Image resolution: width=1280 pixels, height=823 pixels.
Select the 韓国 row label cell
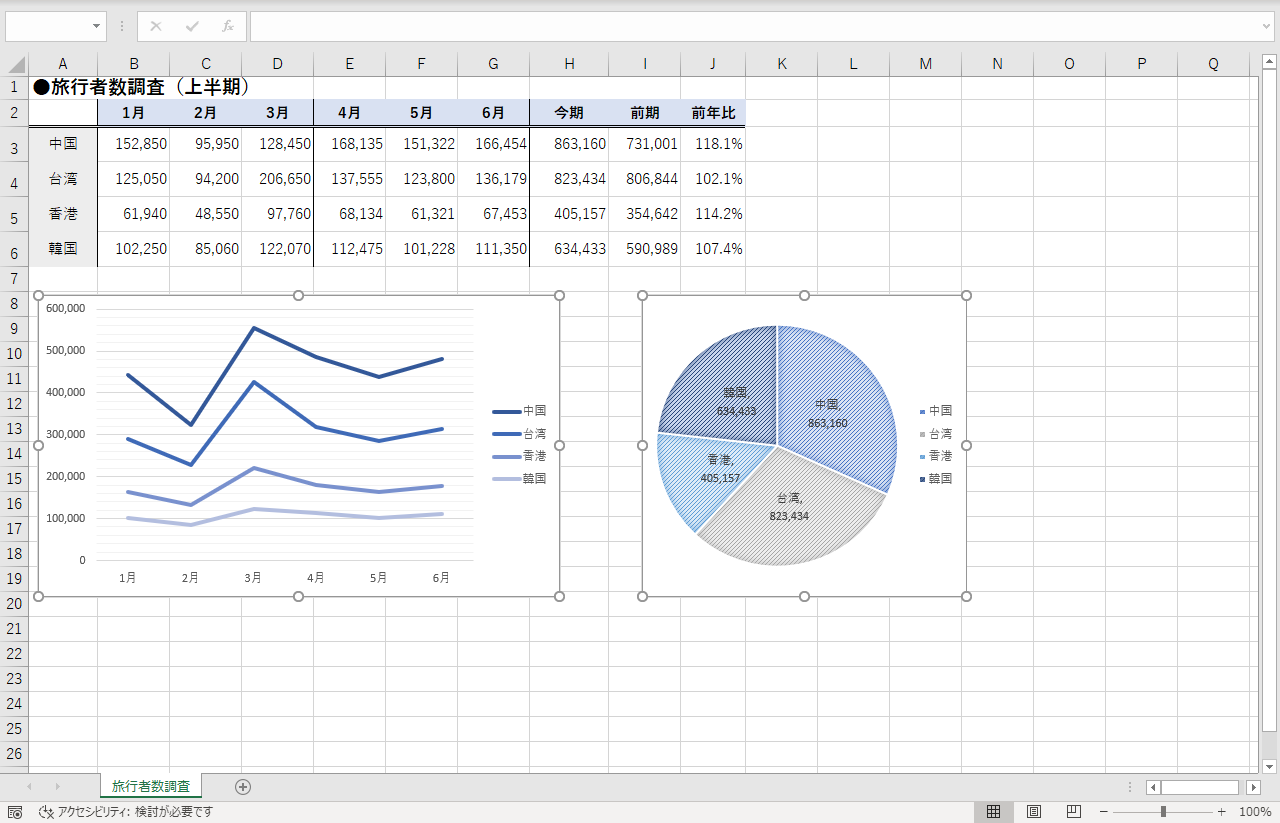63,249
